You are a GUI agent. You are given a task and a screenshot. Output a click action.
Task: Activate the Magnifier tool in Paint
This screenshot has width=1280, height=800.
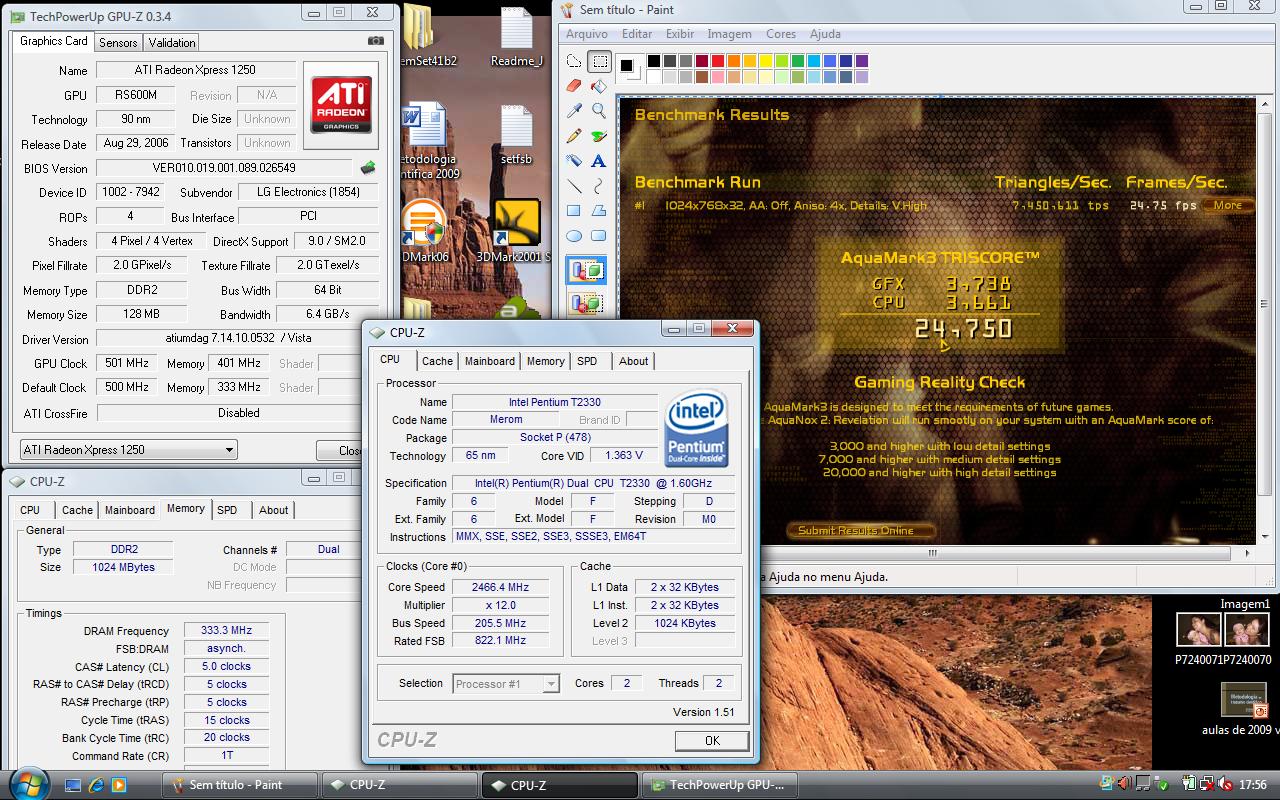(x=598, y=111)
